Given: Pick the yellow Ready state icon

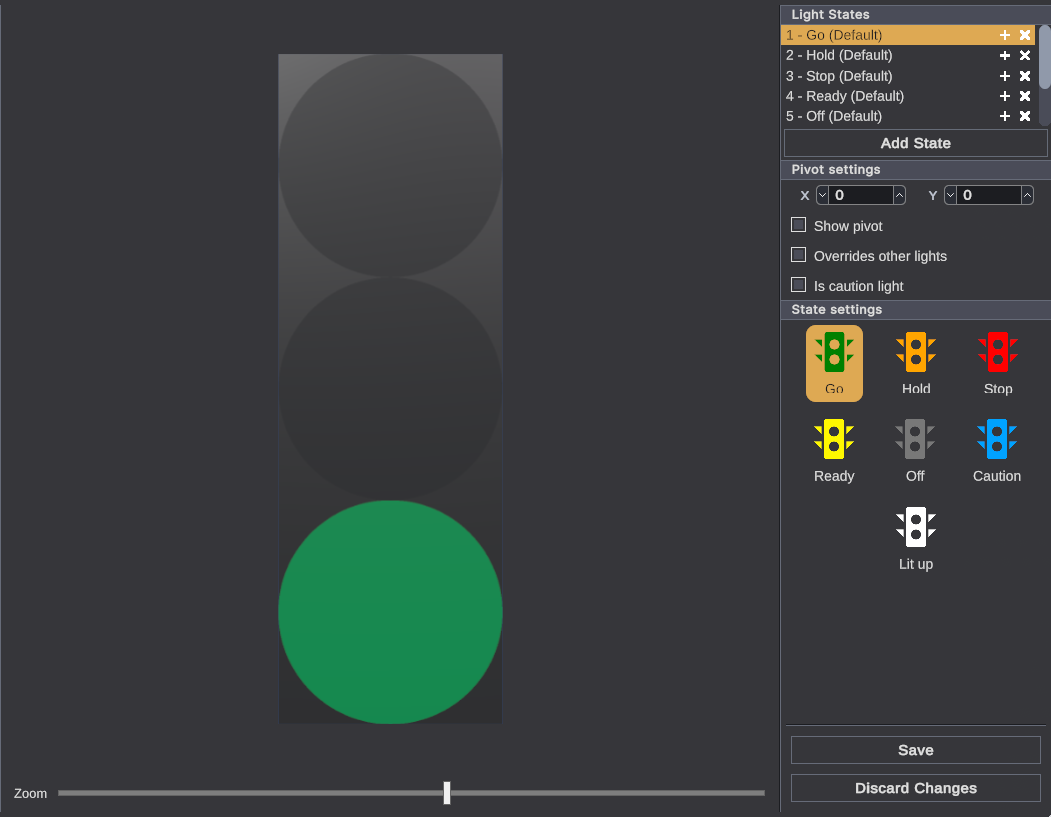Looking at the screenshot, I should 834,440.
